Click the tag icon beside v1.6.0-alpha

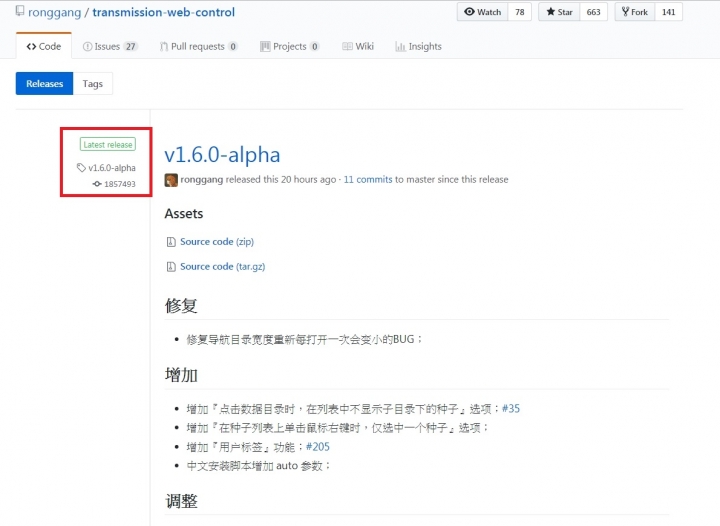(81, 168)
